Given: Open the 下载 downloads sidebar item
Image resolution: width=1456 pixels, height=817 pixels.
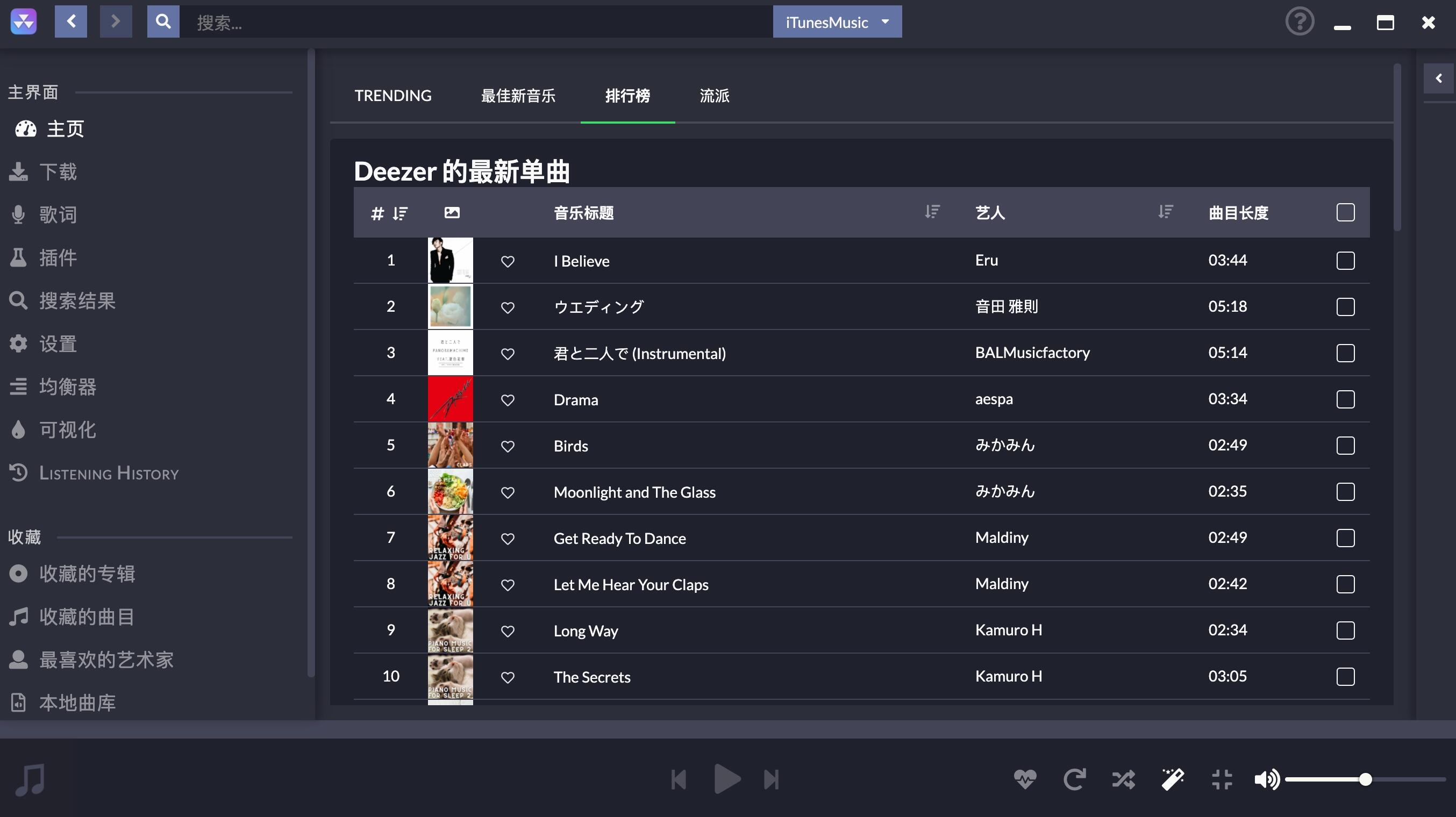Looking at the screenshot, I should 43,172.
